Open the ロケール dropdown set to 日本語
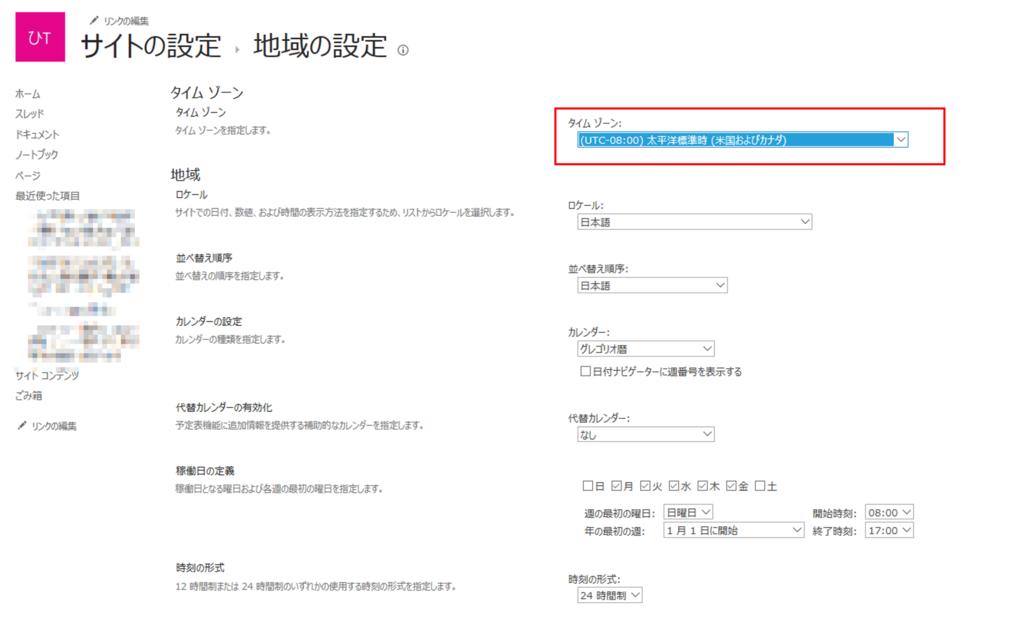Image resolution: width=1024 pixels, height=626 pixels. pos(694,222)
